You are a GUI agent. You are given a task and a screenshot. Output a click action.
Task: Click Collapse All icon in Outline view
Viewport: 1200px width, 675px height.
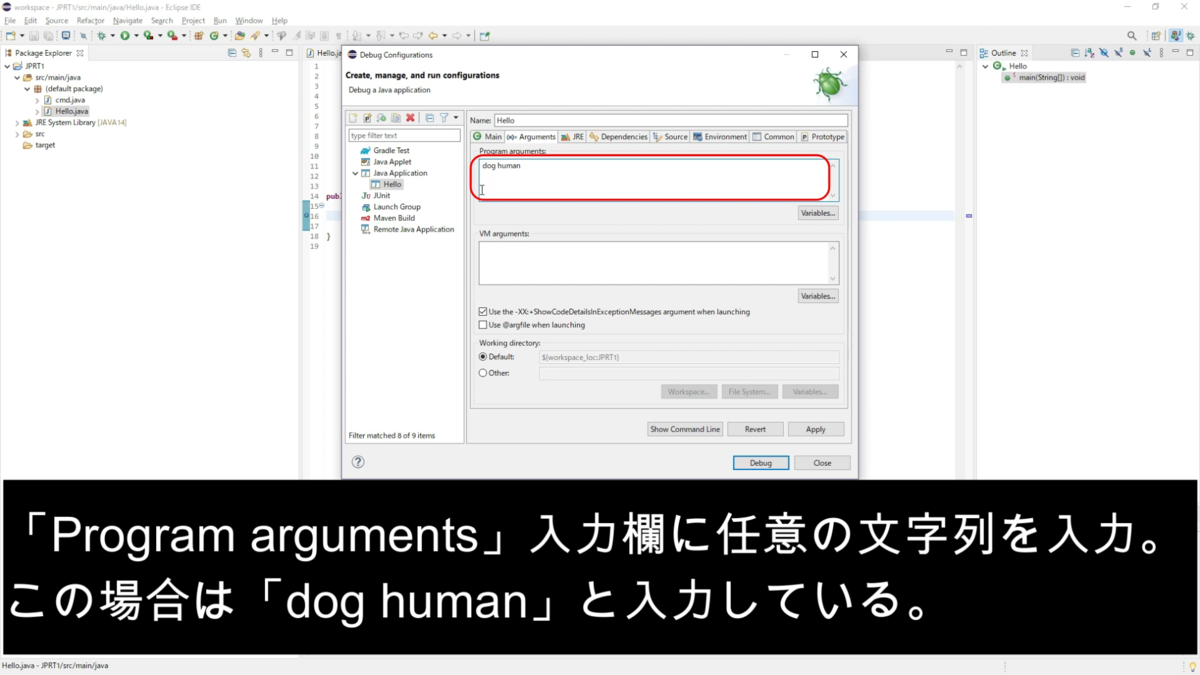(1075, 53)
